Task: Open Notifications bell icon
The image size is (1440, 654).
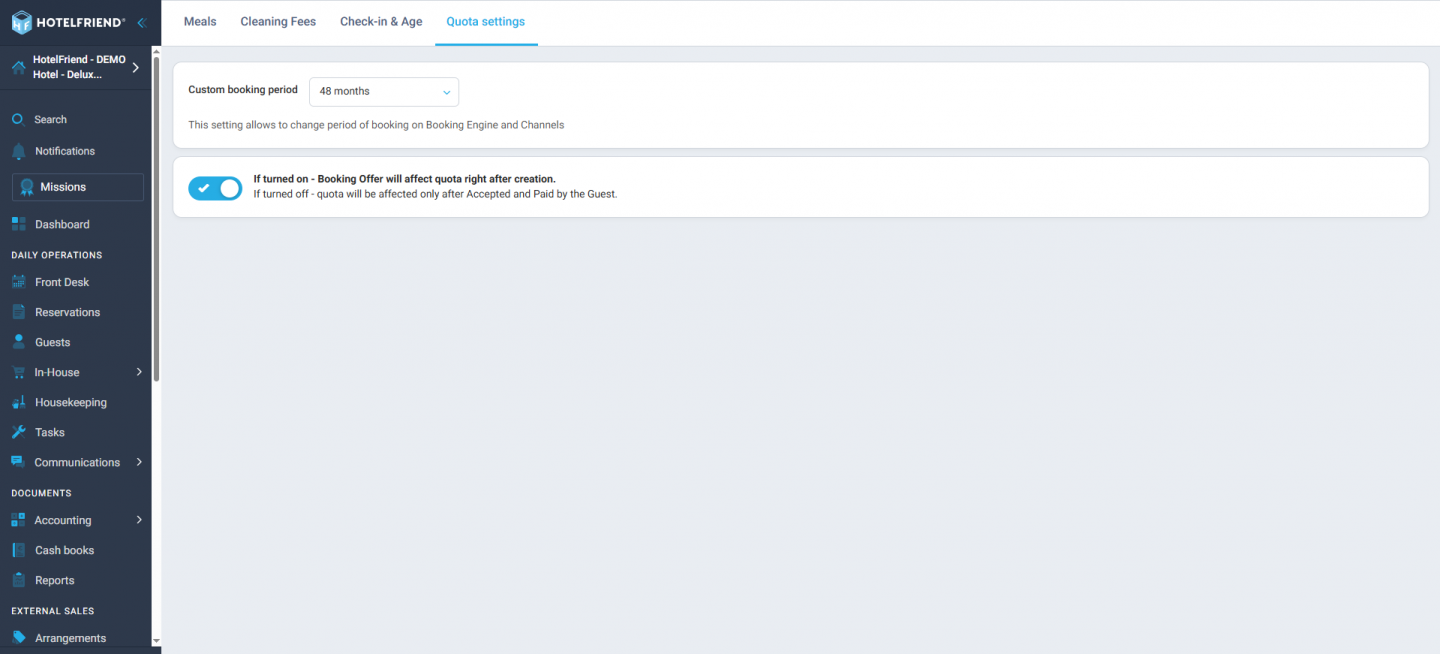Action: point(18,151)
